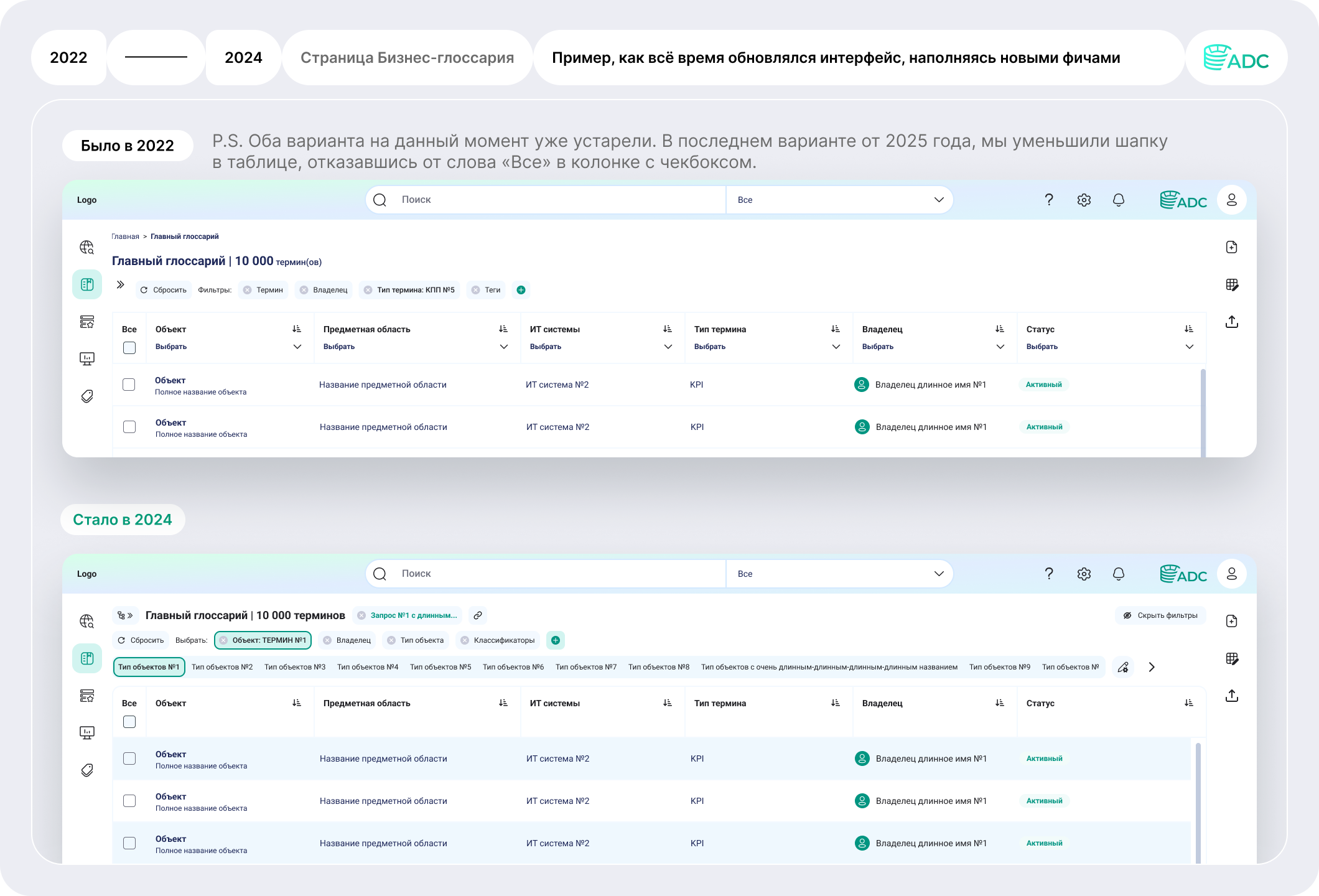
Task: Open the Все scope dropdown in 2022 search bar
Action: click(839, 200)
